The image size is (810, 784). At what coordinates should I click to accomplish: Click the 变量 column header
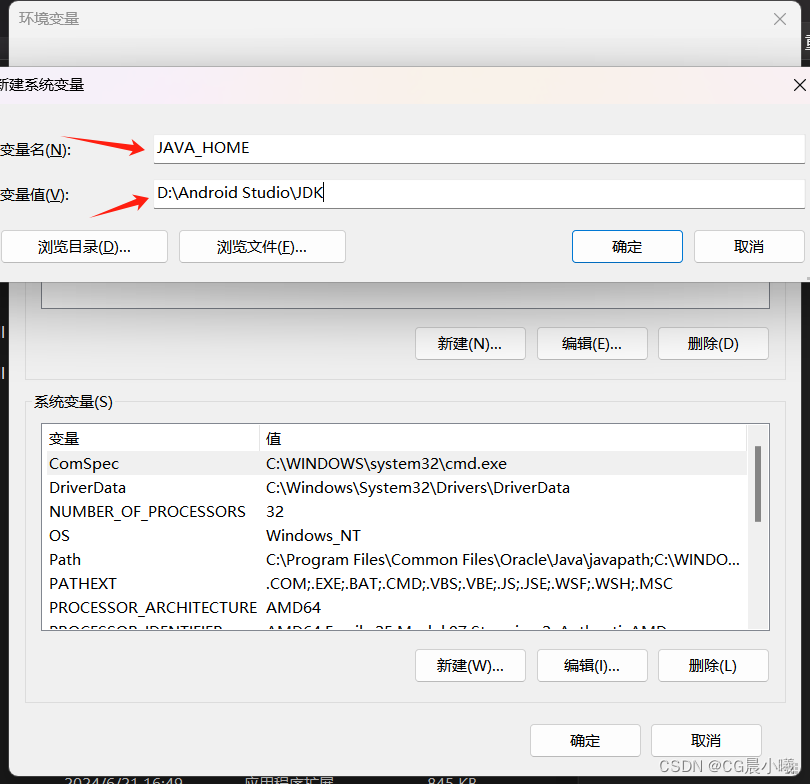tap(151, 438)
